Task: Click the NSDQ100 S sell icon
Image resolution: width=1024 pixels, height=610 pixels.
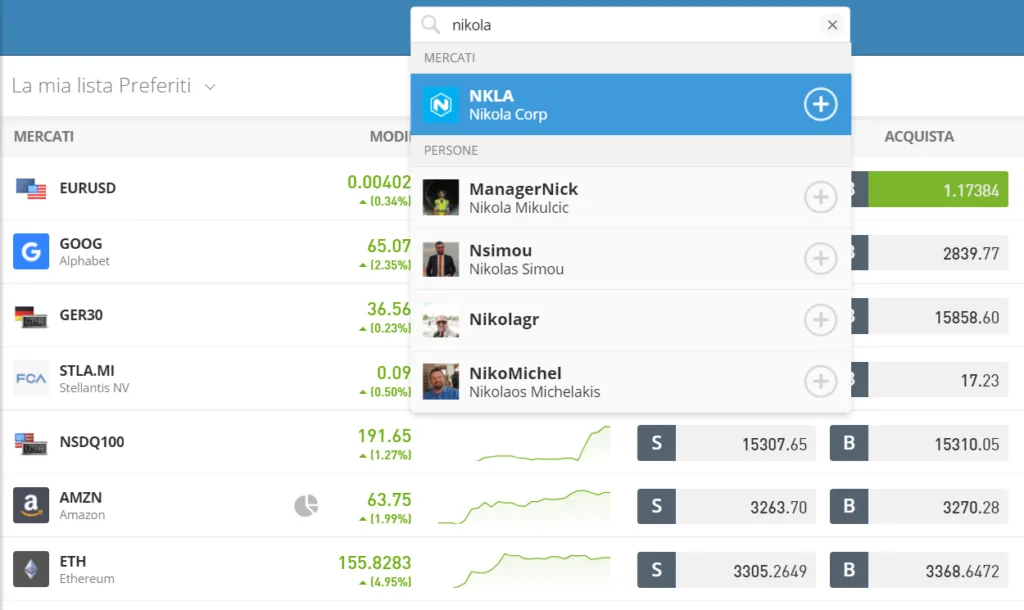Action: [x=656, y=443]
